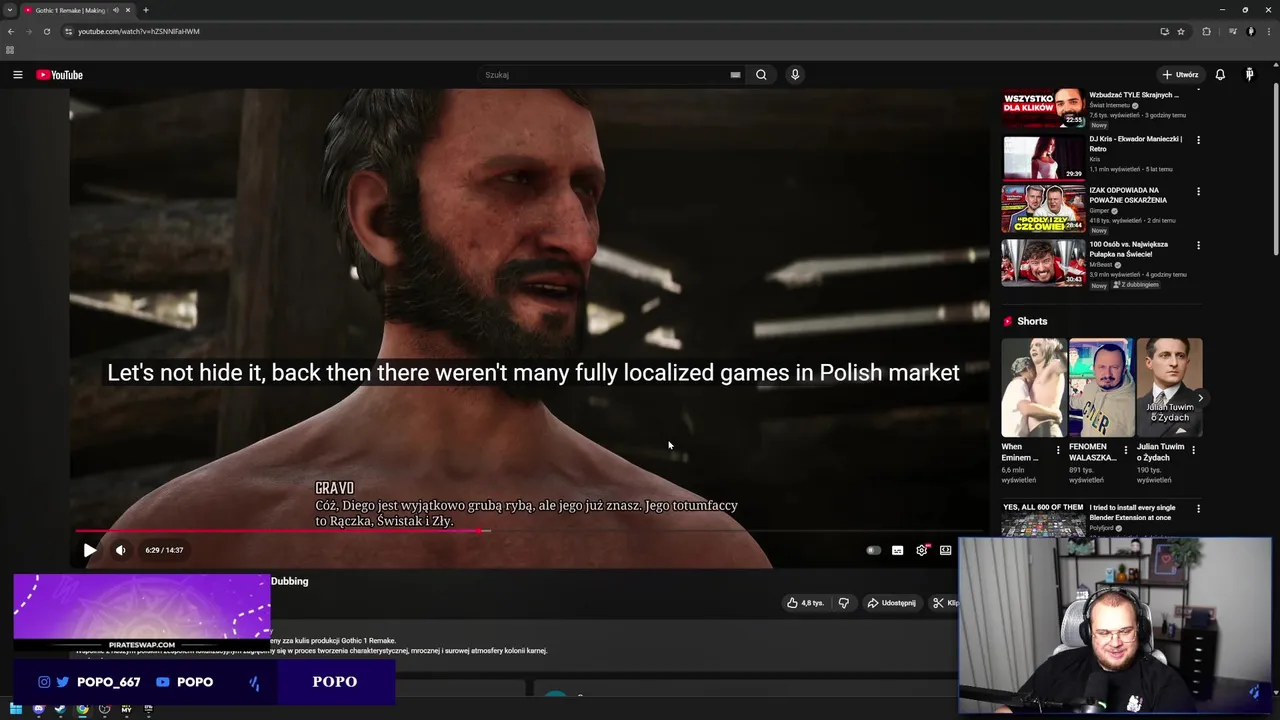This screenshot has width=1280, height=720.
Task: Open options for the DJ Kris video
Action: click(1198, 140)
